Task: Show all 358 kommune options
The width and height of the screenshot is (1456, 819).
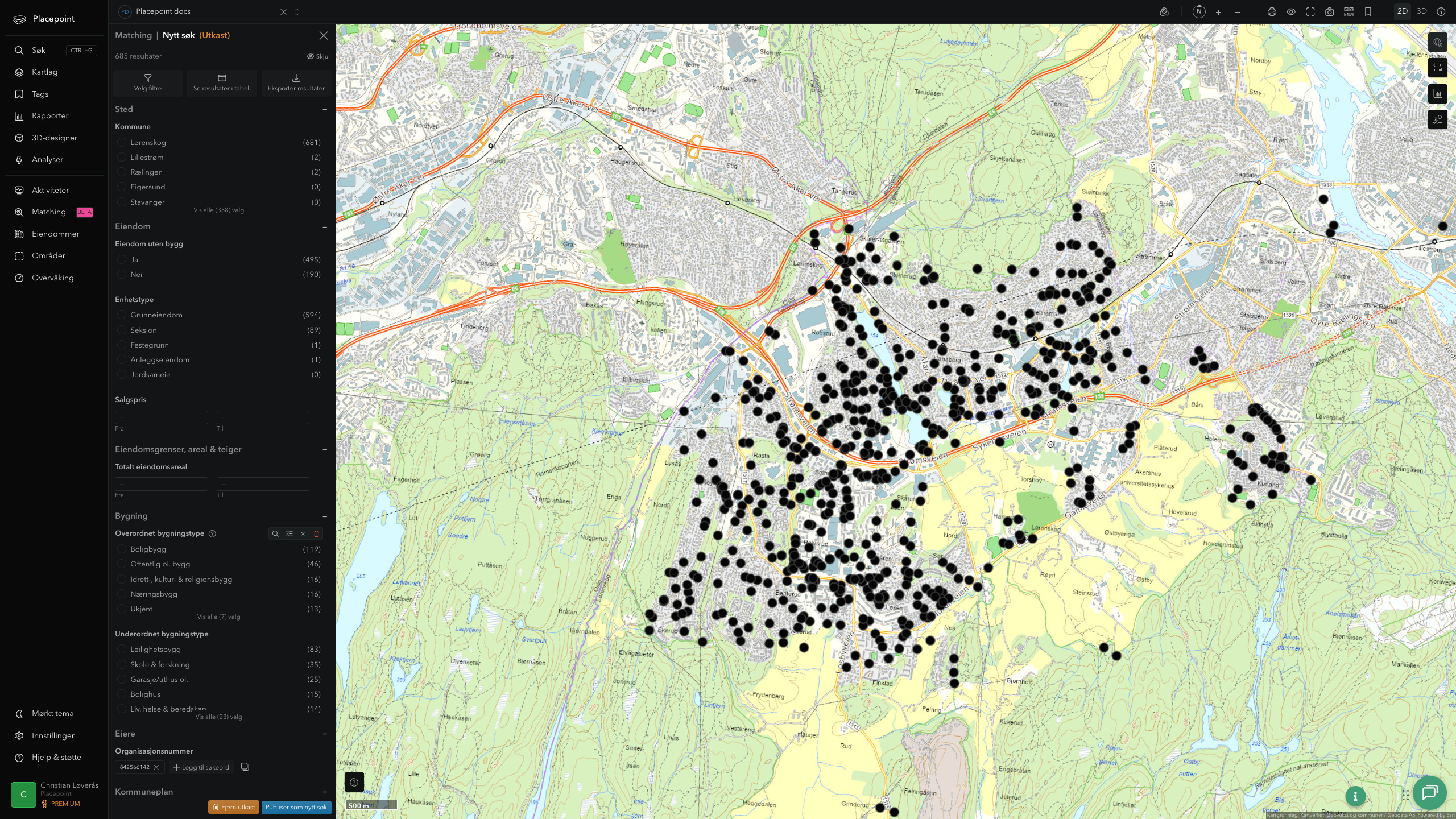Action: 218,210
